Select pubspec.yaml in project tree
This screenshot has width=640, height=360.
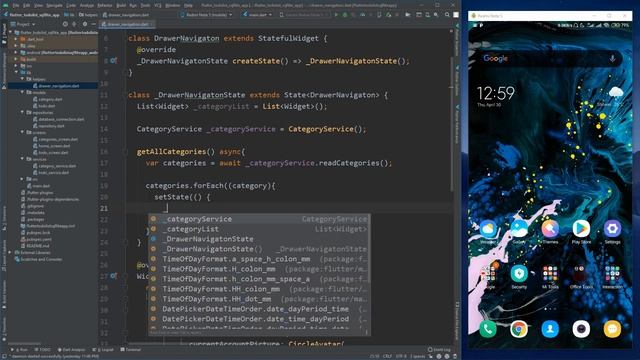point(36,239)
